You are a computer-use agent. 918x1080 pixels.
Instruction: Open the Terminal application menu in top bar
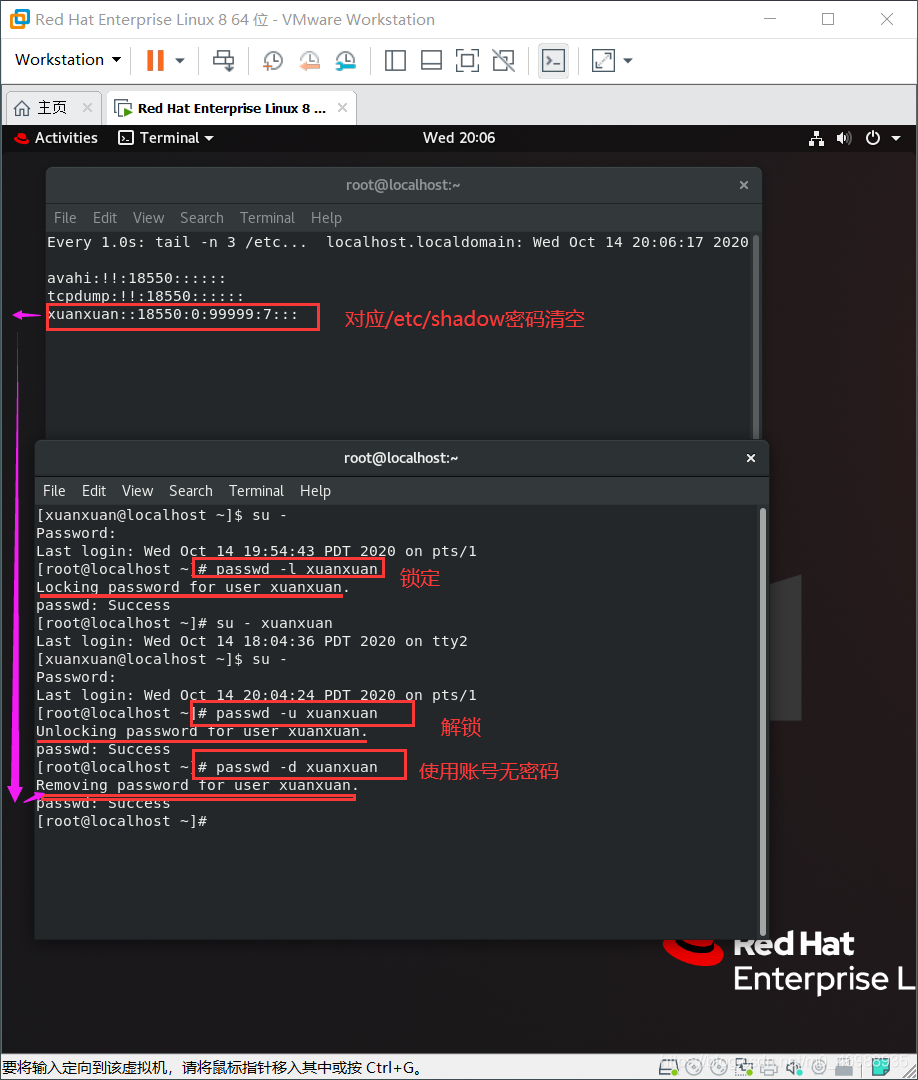tap(166, 138)
